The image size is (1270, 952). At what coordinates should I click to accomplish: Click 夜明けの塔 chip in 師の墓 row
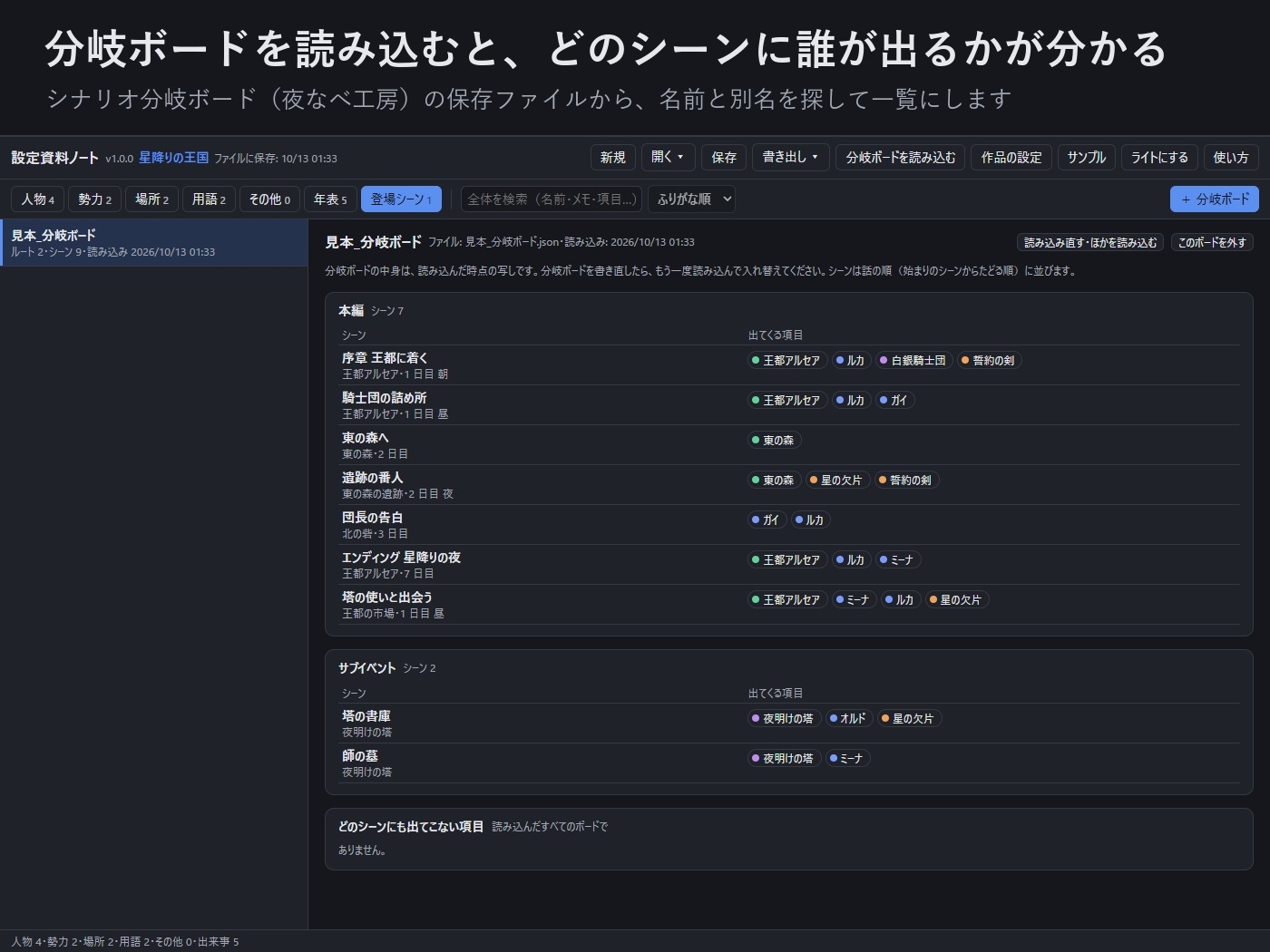point(783,759)
